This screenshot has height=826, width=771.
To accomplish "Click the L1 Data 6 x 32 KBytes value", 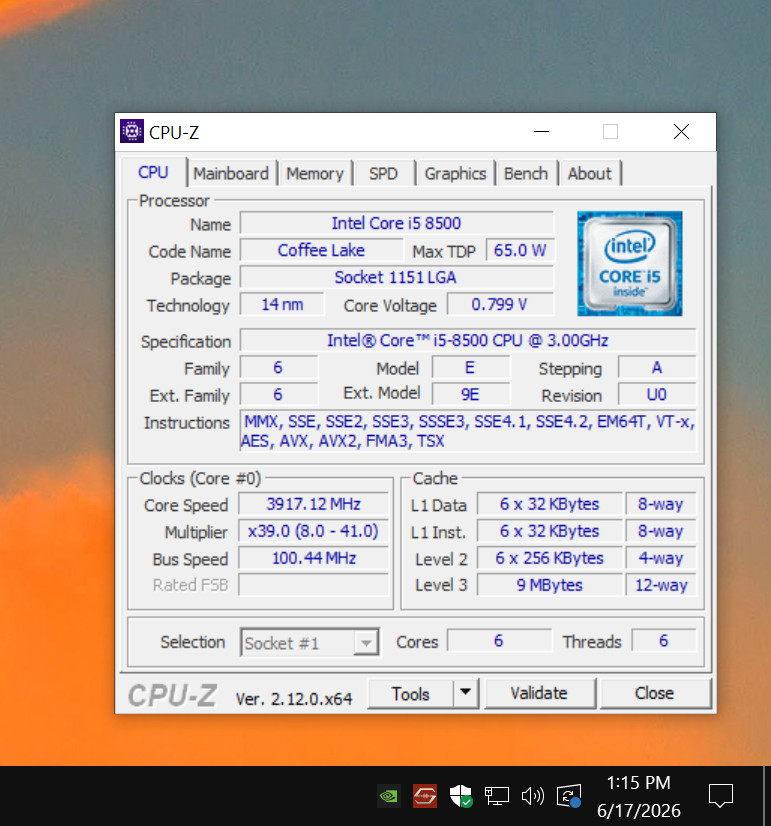I will (x=549, y=504).
